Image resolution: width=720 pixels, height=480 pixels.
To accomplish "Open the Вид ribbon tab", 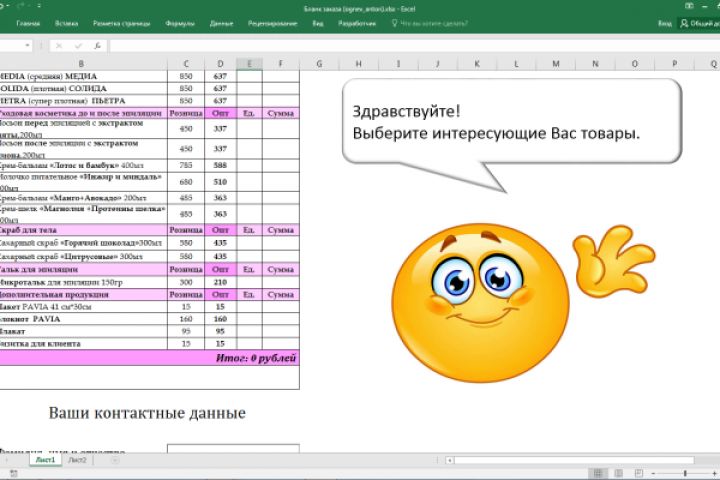I will [x=318, y=23].
